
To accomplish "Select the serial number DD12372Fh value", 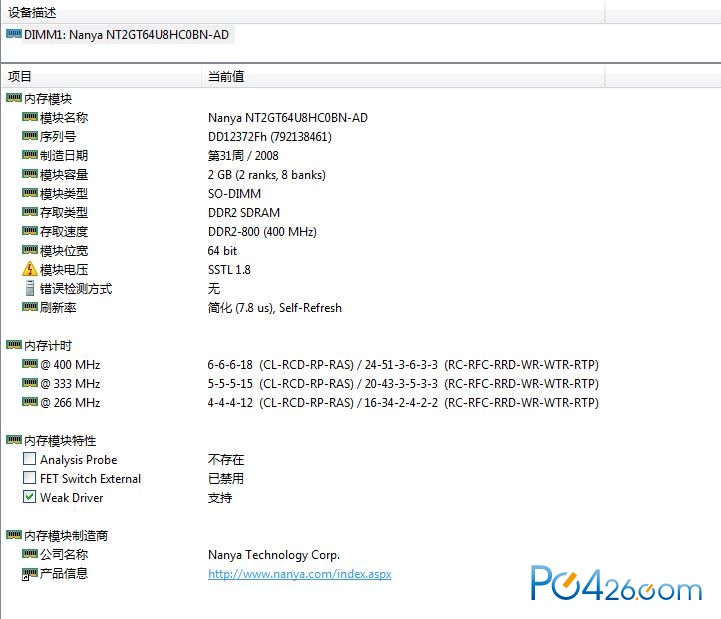I will tap(269, 137).
